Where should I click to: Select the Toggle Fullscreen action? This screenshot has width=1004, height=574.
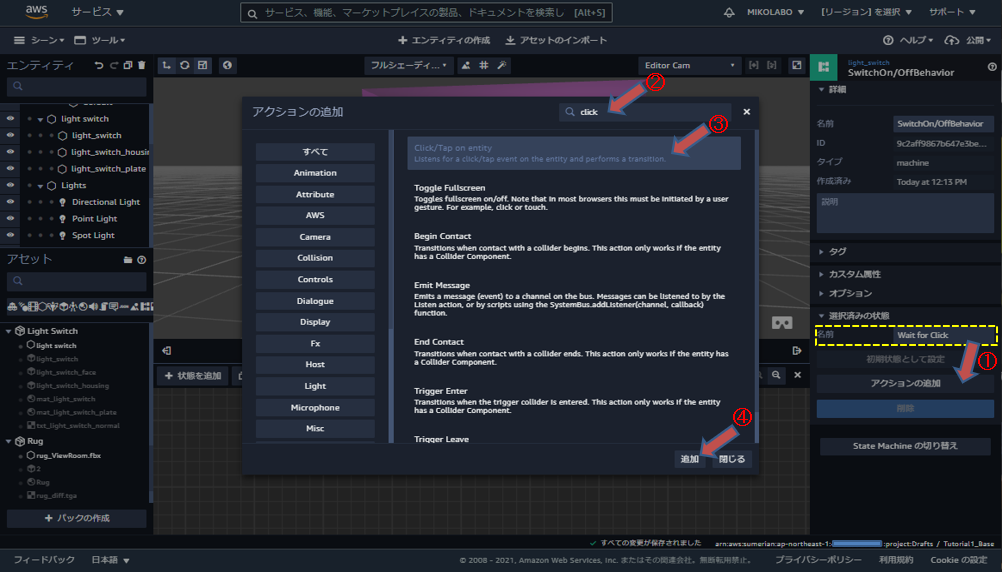(574, 197)
